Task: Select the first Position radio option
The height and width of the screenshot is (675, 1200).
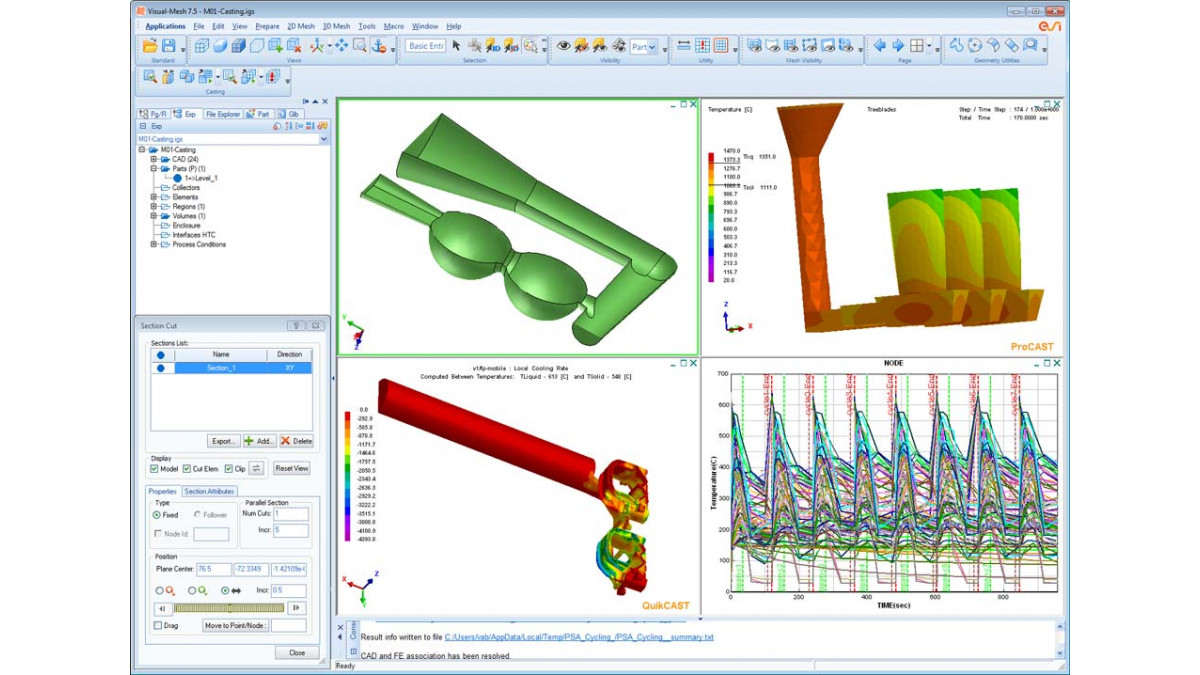Action: 160,590
